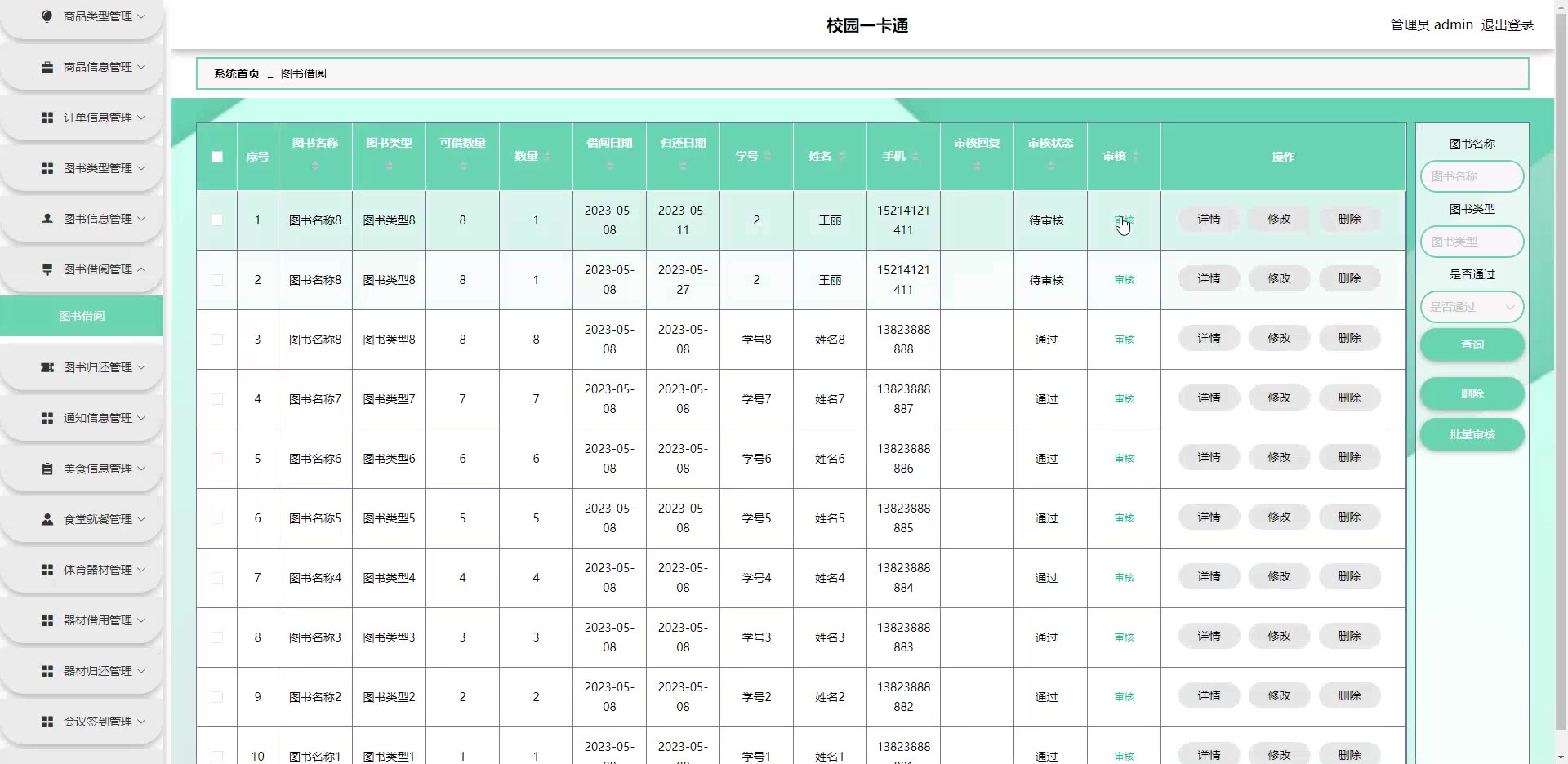The height and width of the screenshot is (764, 1568).
Task: Focus the 图书名称 search input
Action: [1472, 176]
